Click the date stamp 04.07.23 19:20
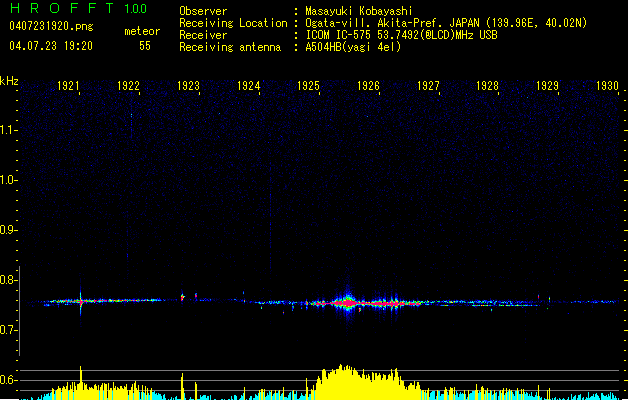 point(51,46)
